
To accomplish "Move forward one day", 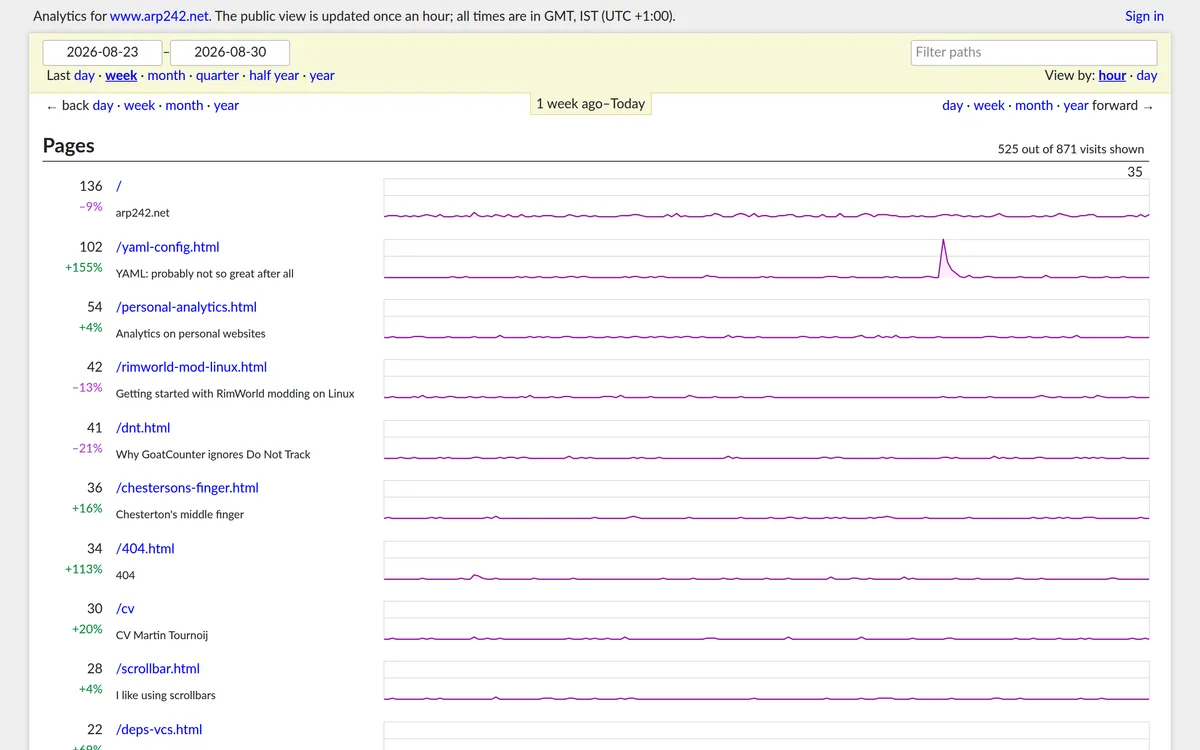I will coord(953,105).
